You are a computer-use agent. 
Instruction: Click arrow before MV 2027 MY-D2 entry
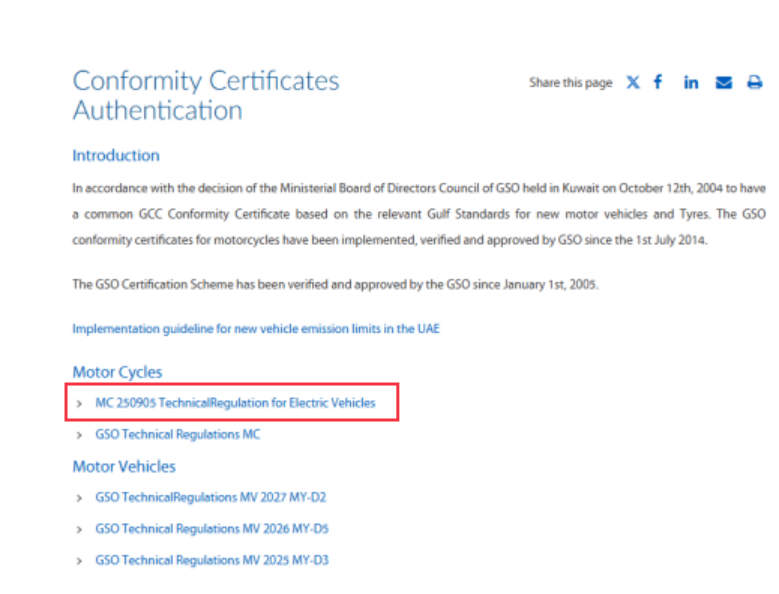pos(80,498)
